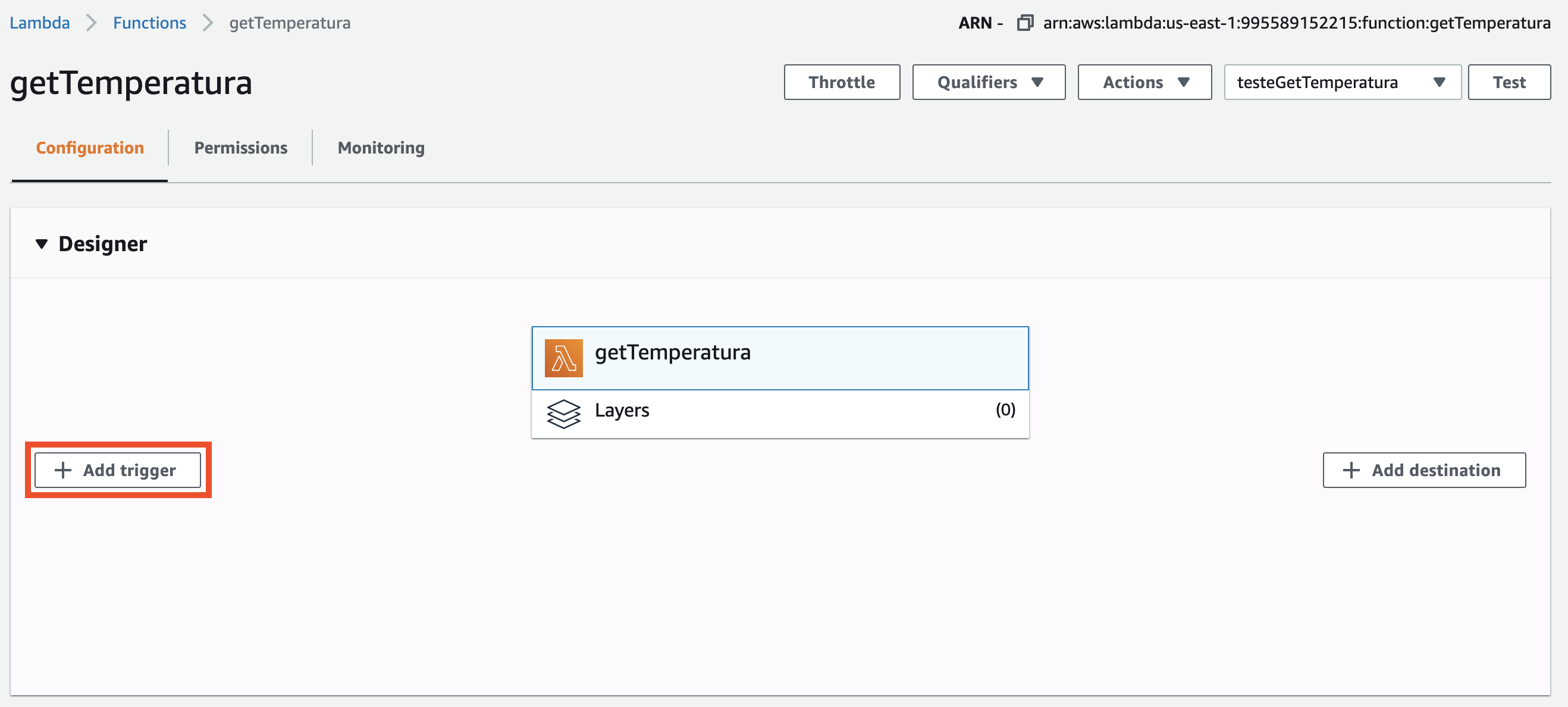Click the orange Lambda function icon
The width and height of the screenshot is (1568, 707).
click(x=563, y=358)
